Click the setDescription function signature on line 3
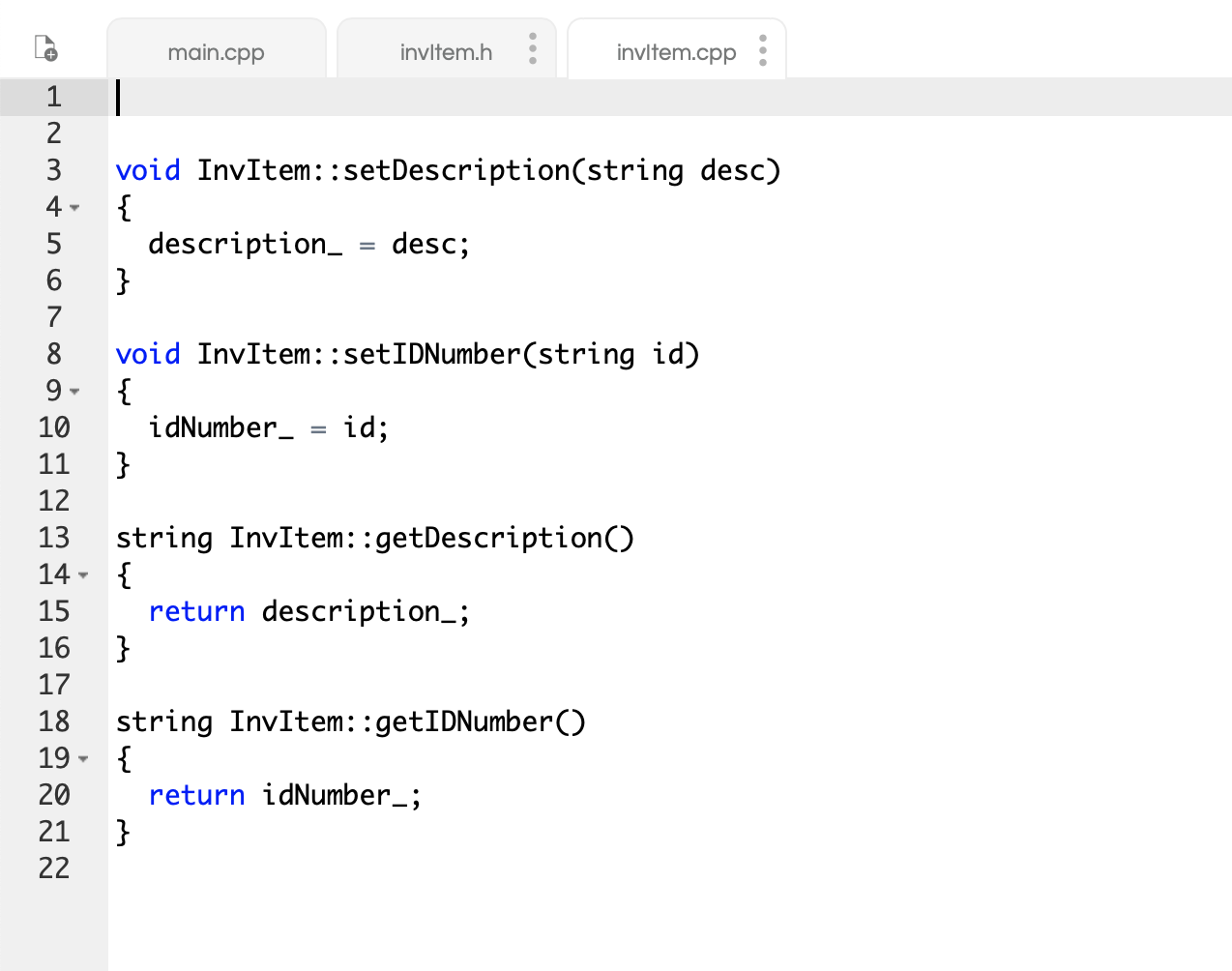The width and height of the screenshot is (1232, 971). tap(448, 170)
